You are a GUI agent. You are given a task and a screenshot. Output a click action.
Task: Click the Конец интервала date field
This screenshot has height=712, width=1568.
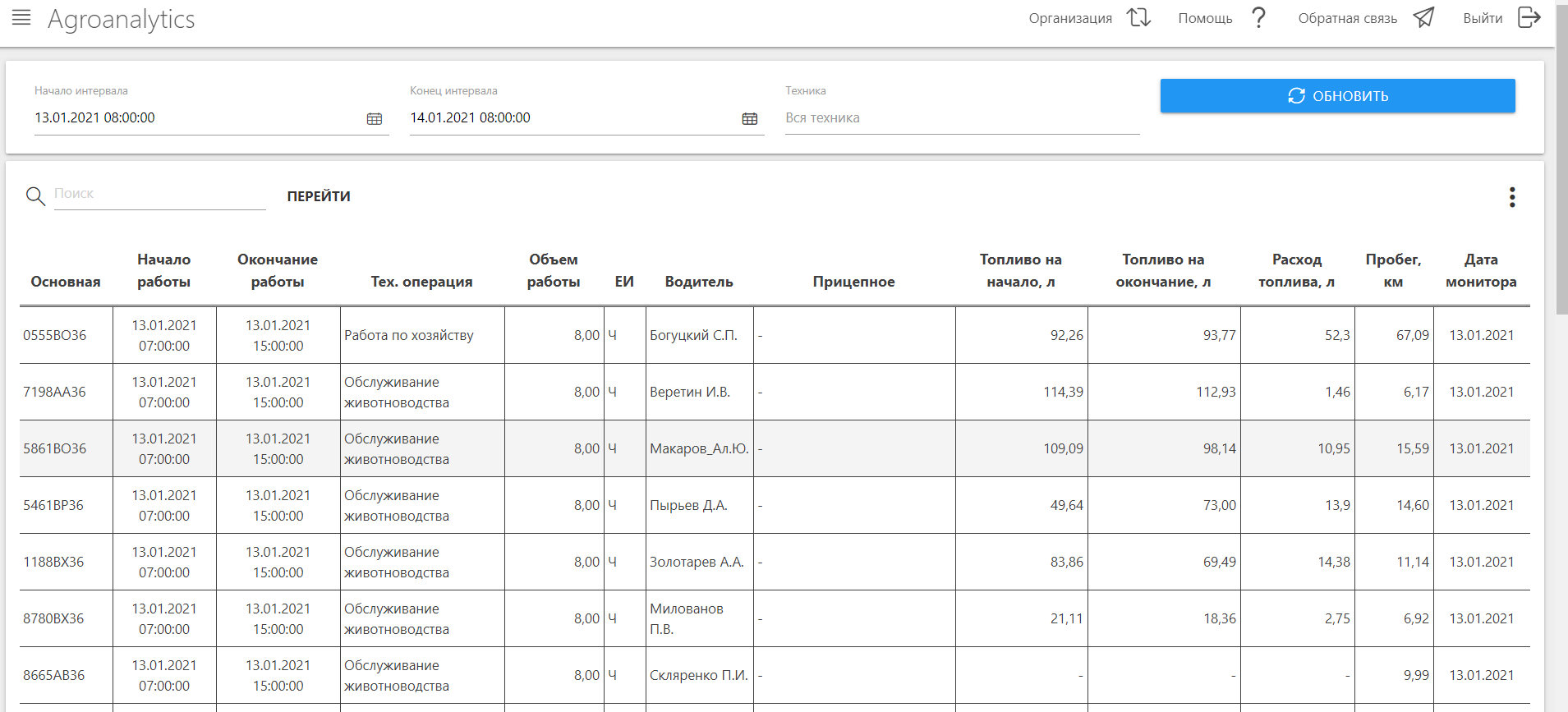(x=572, y=118)
